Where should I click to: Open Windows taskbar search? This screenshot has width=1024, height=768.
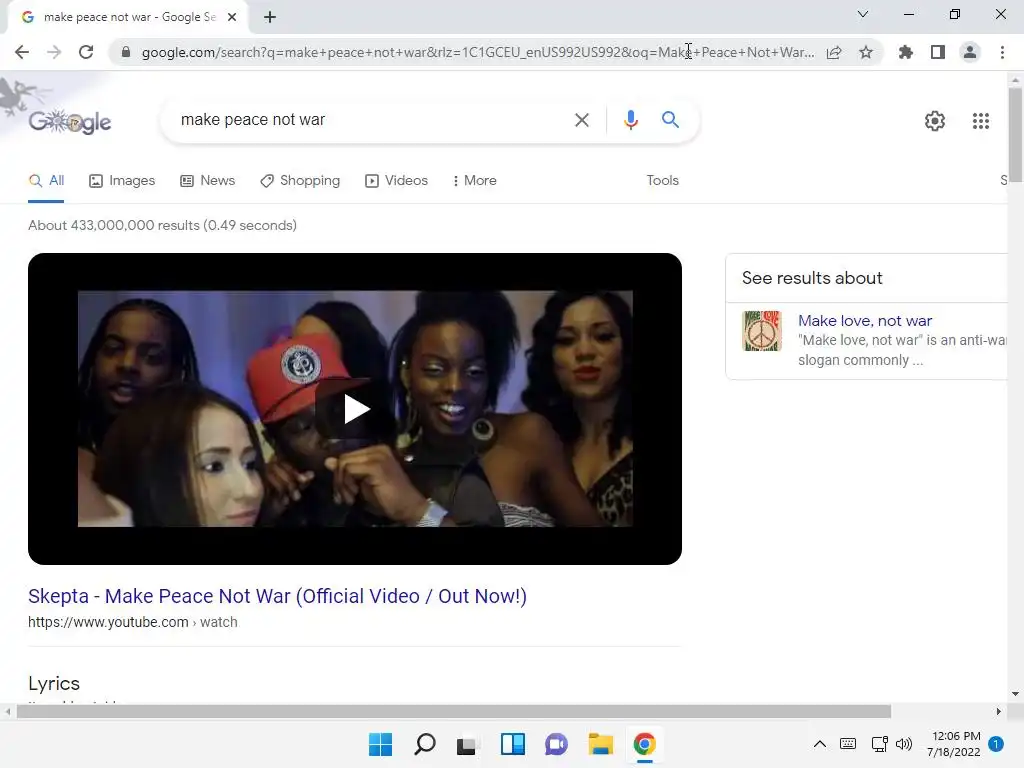point(424,744)
